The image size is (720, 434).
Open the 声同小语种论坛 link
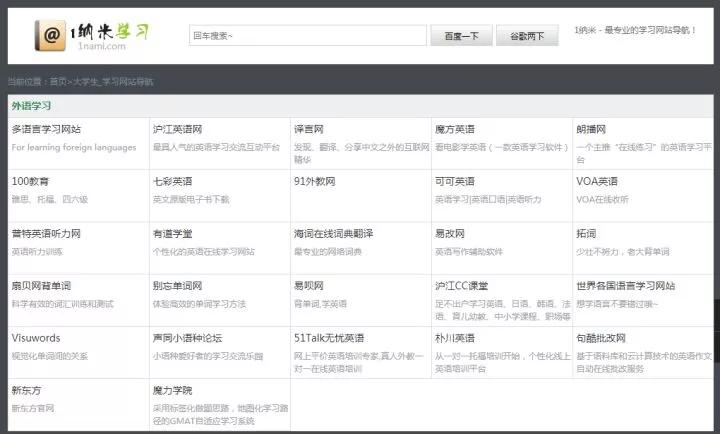tap(187, 338)
